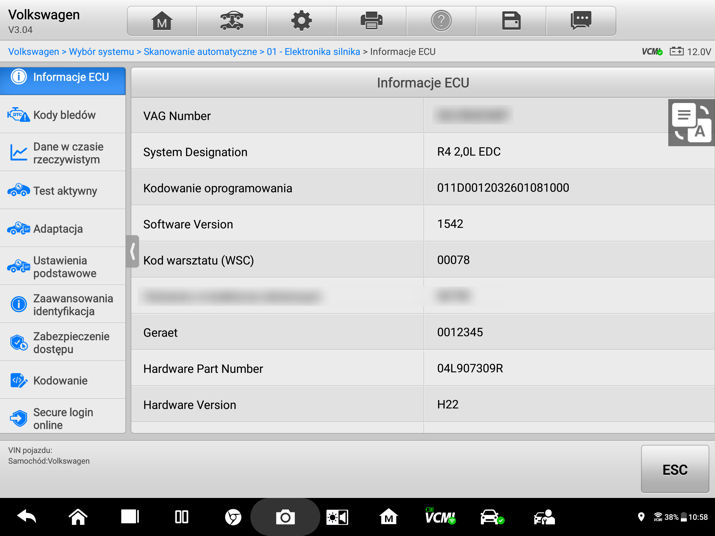This screenshot has height=536, width=715.
Task: Select Hardware Version value H22
Action: coord(448,405)
